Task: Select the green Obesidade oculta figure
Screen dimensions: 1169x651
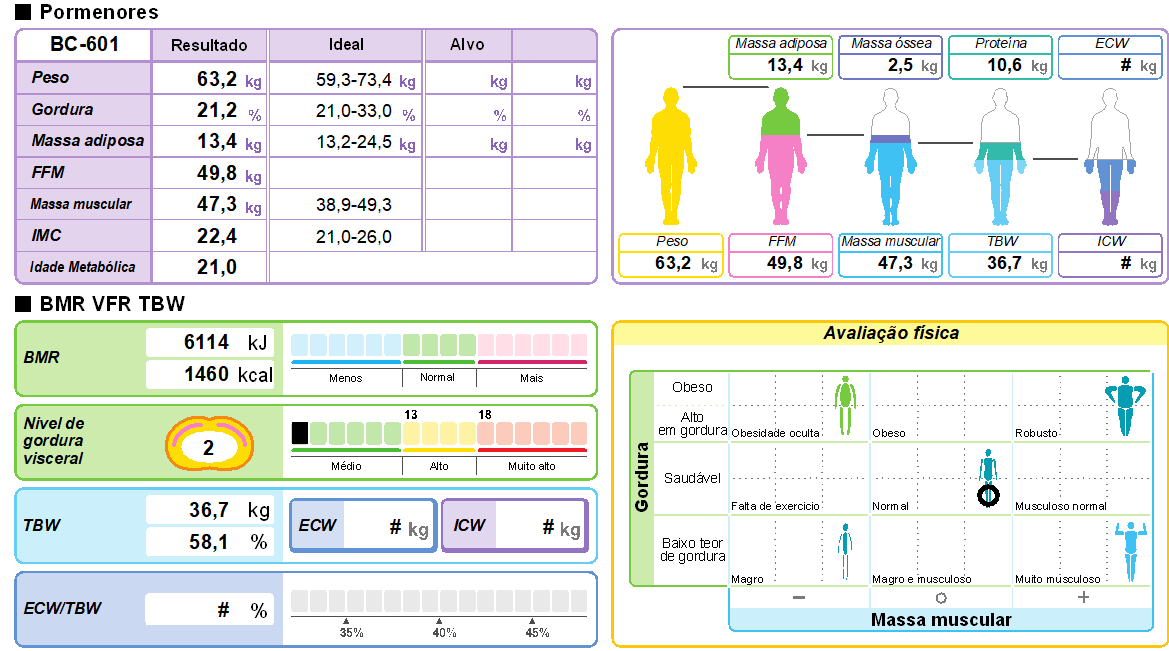Action: pyautogui.click(x=846, y=404)
